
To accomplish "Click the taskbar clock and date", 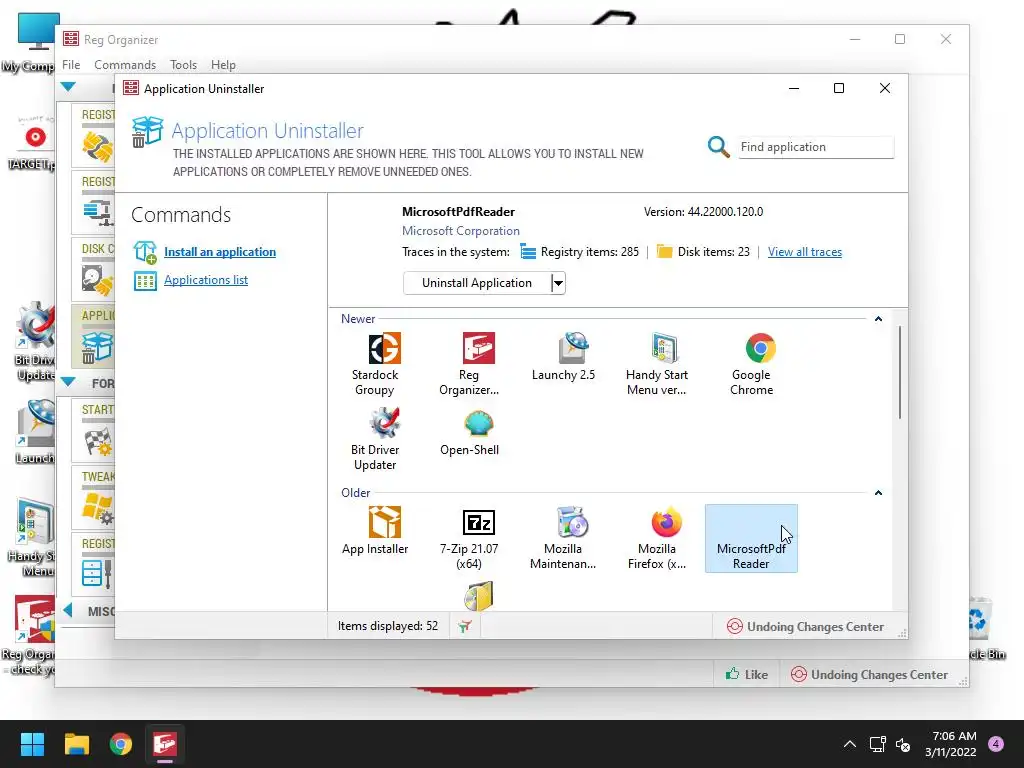I will click(x=950, y=744).
